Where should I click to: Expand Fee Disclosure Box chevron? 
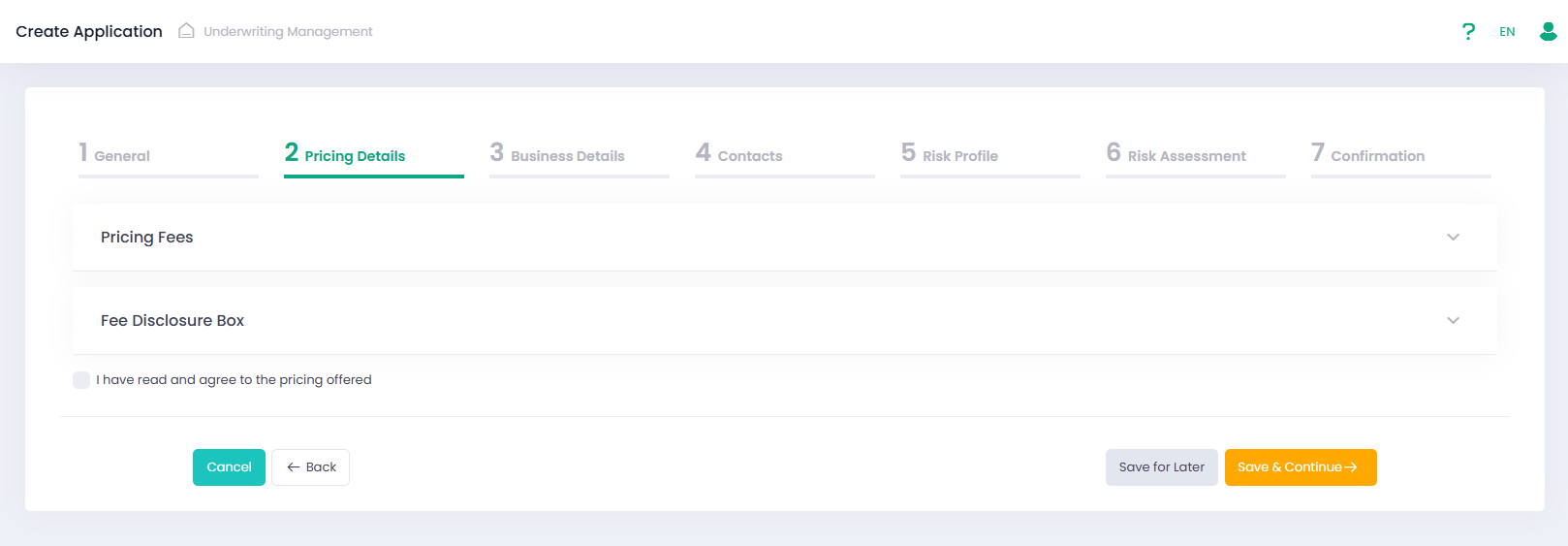1453,321
